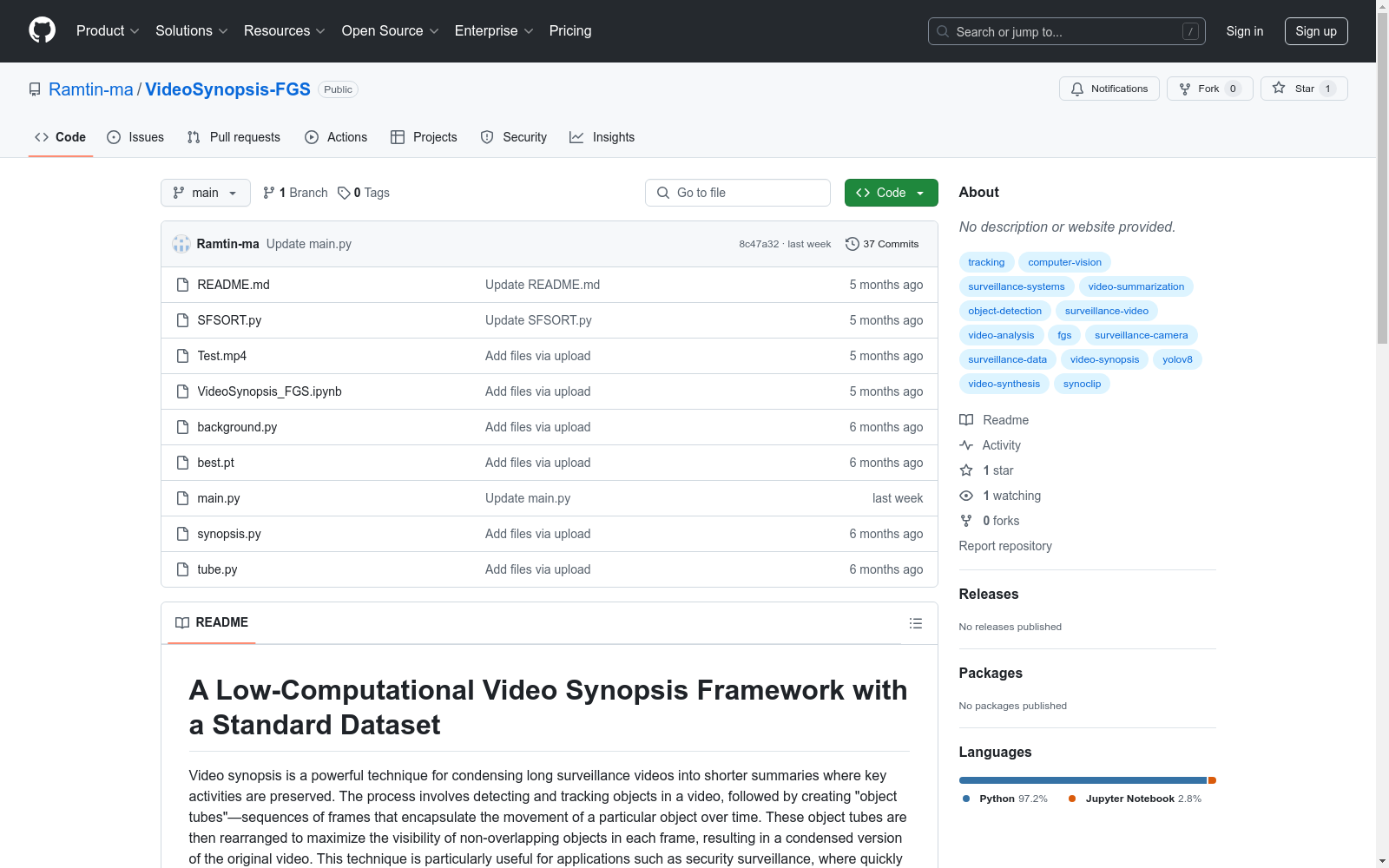This screenshot has height=868, width=1389.
Task: Click the Sign in link
Action: [1245, 31]
